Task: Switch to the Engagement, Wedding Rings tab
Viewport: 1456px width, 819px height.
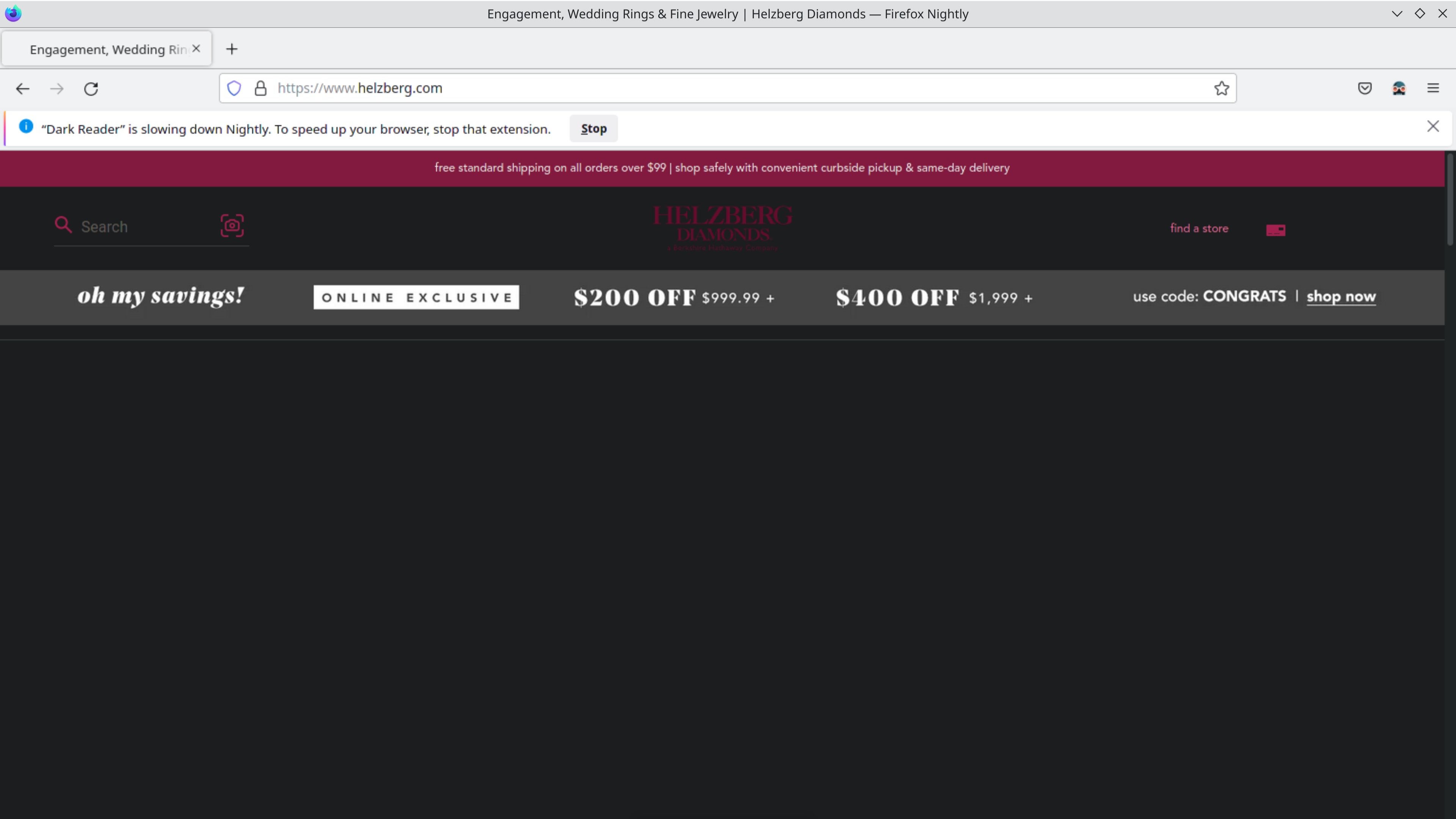Action: tap(102, 49)
